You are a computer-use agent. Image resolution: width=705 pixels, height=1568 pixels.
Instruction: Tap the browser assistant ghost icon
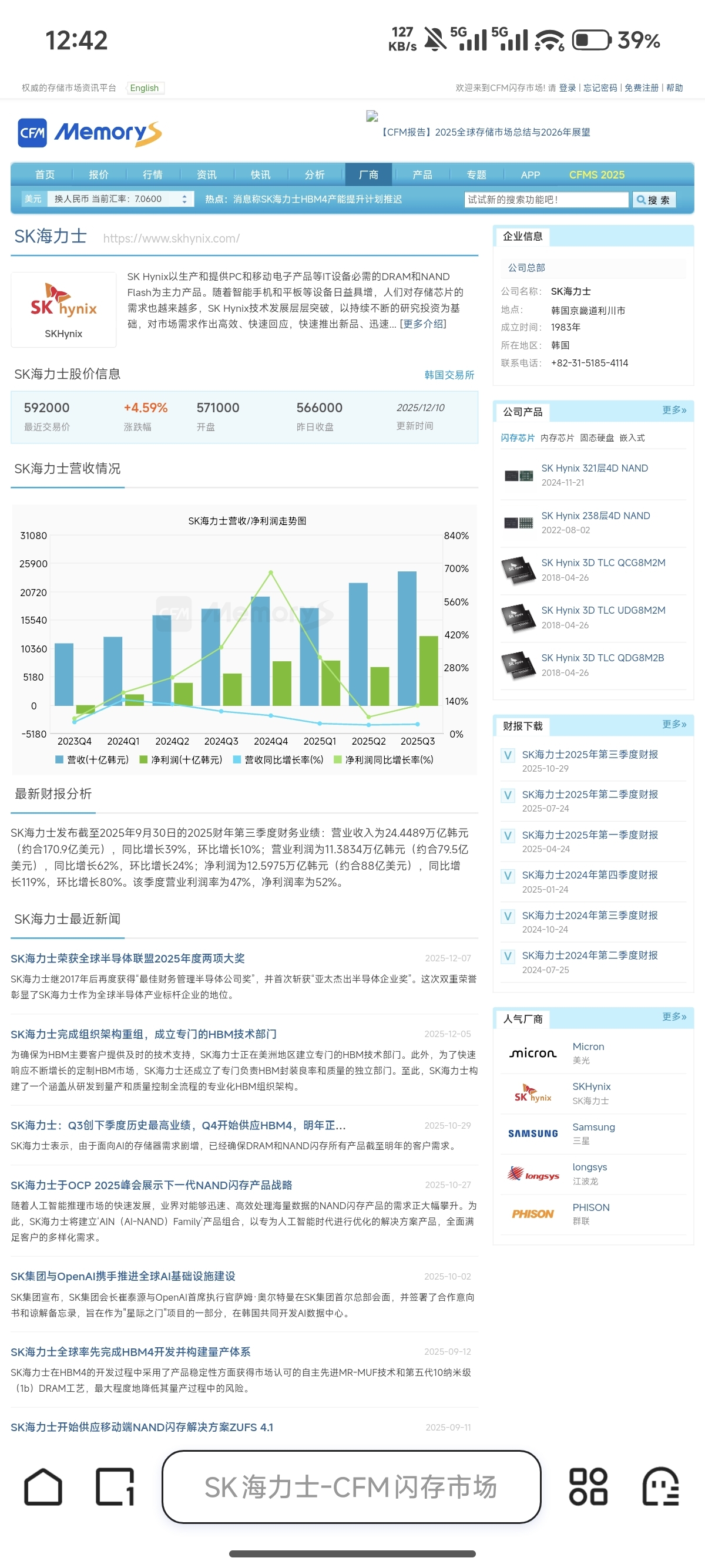pos(660,1486)
